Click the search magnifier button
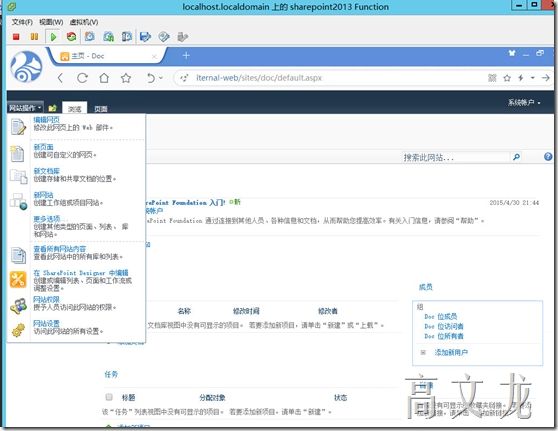Screen dimensions: 558x431 516,157
